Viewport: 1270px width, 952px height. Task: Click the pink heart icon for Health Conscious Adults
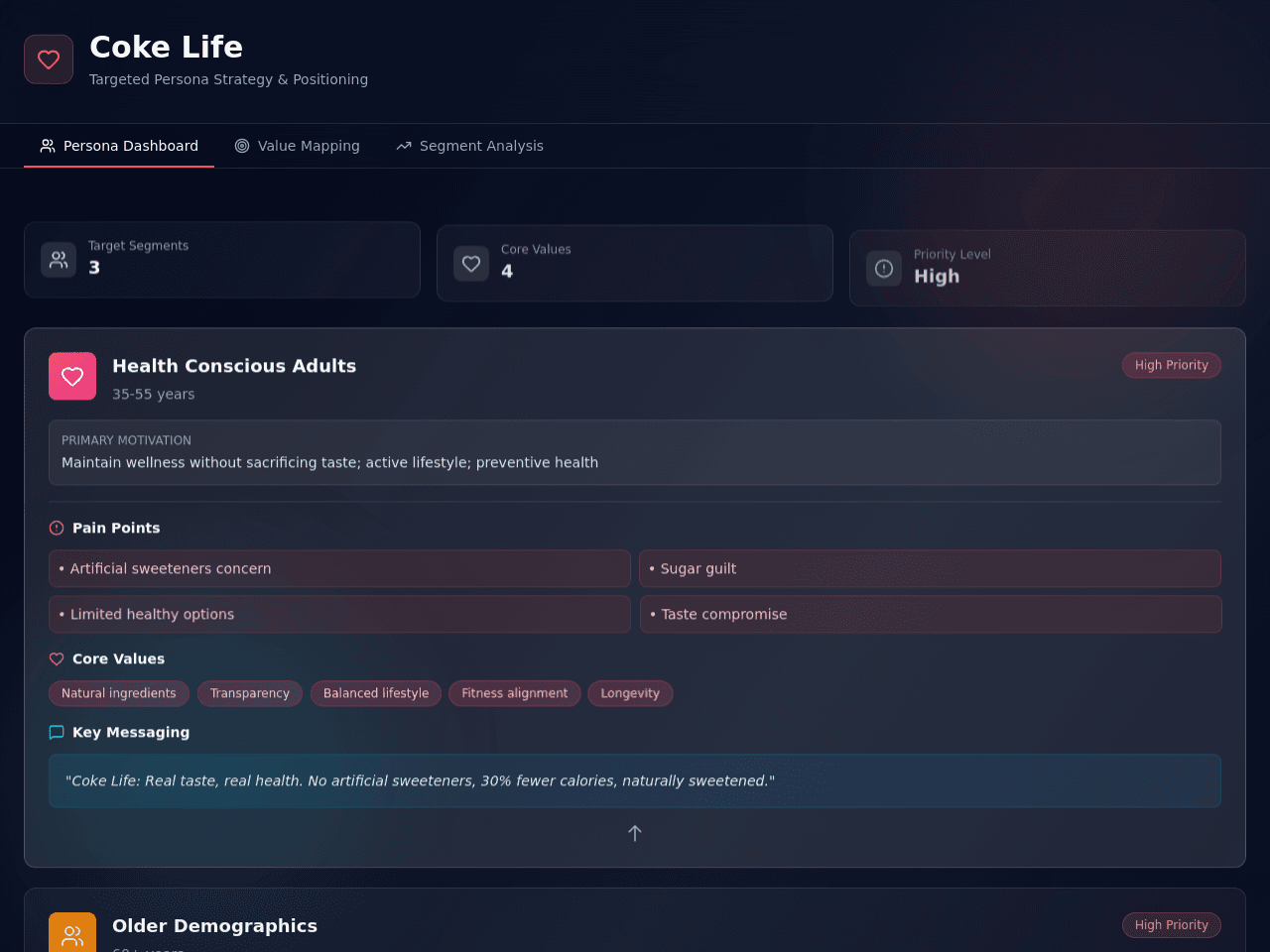tap(72, 377)
